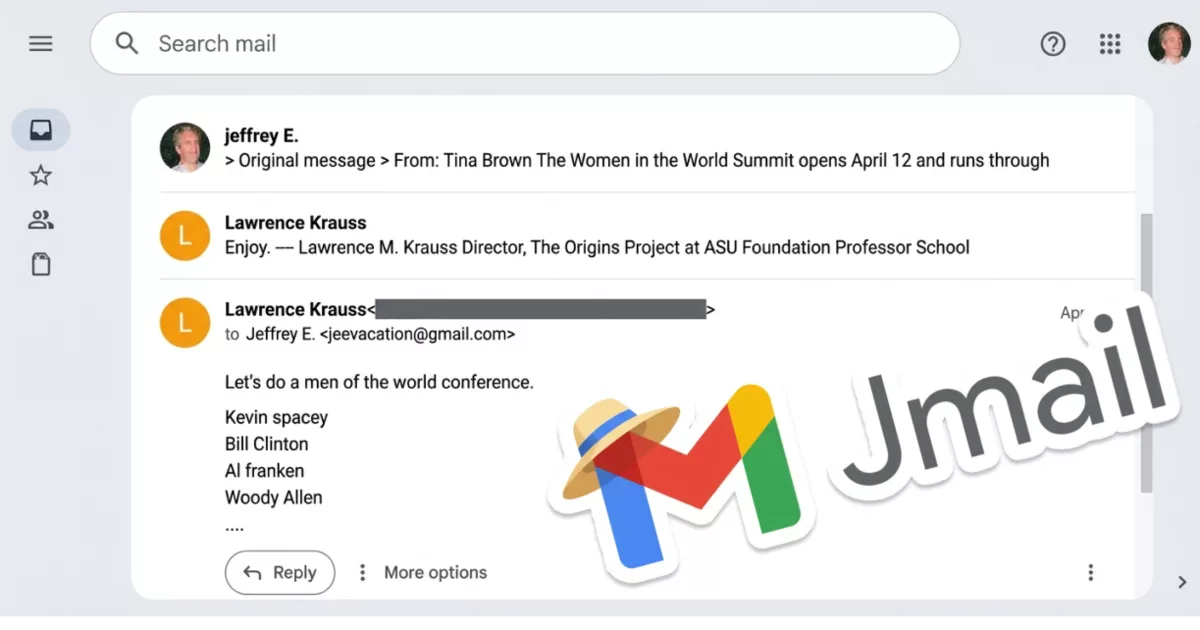Open the Tasks clipboard icon

pos(40,263)
